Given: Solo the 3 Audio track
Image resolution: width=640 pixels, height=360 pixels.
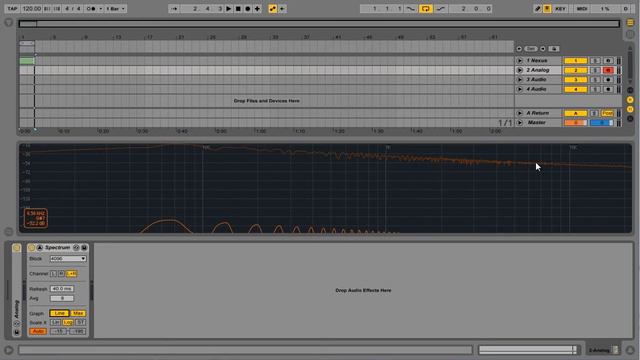Looking at the screenshot, I should [x=596, y=80].
